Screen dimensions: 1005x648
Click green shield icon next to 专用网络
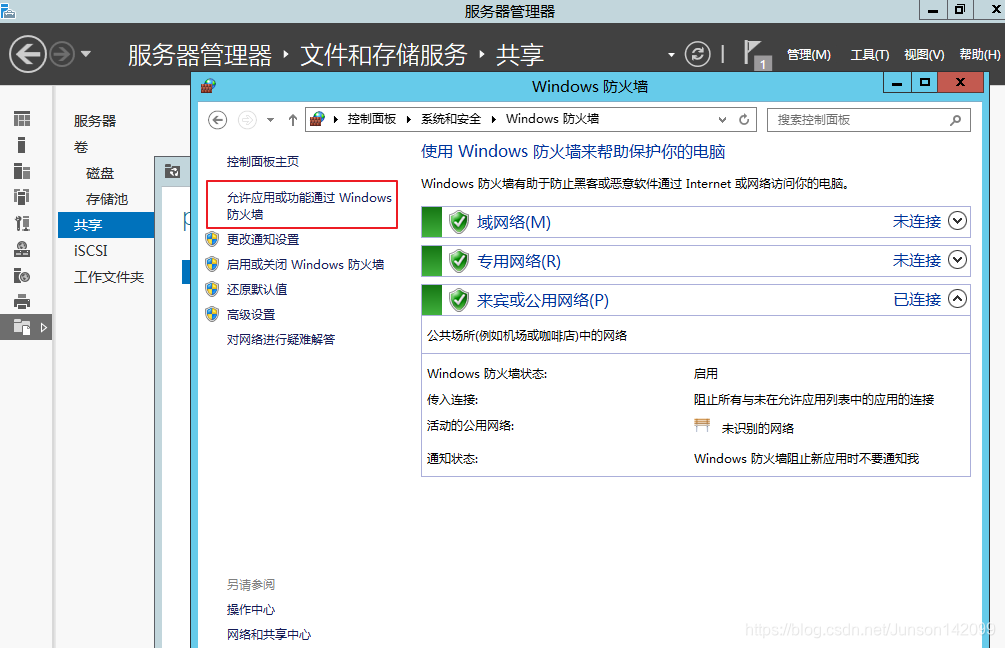click(x=459, y=261)
